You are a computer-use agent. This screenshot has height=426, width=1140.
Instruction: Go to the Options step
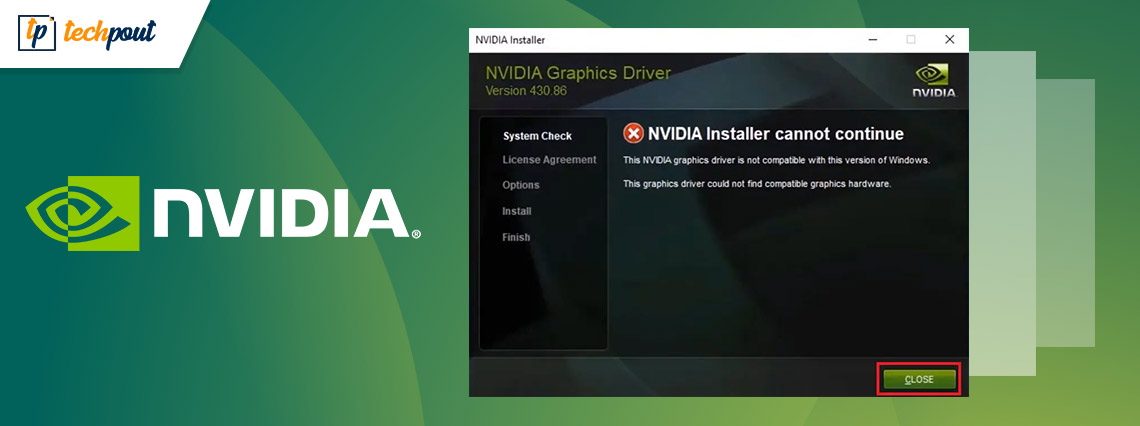pos(521,185)
